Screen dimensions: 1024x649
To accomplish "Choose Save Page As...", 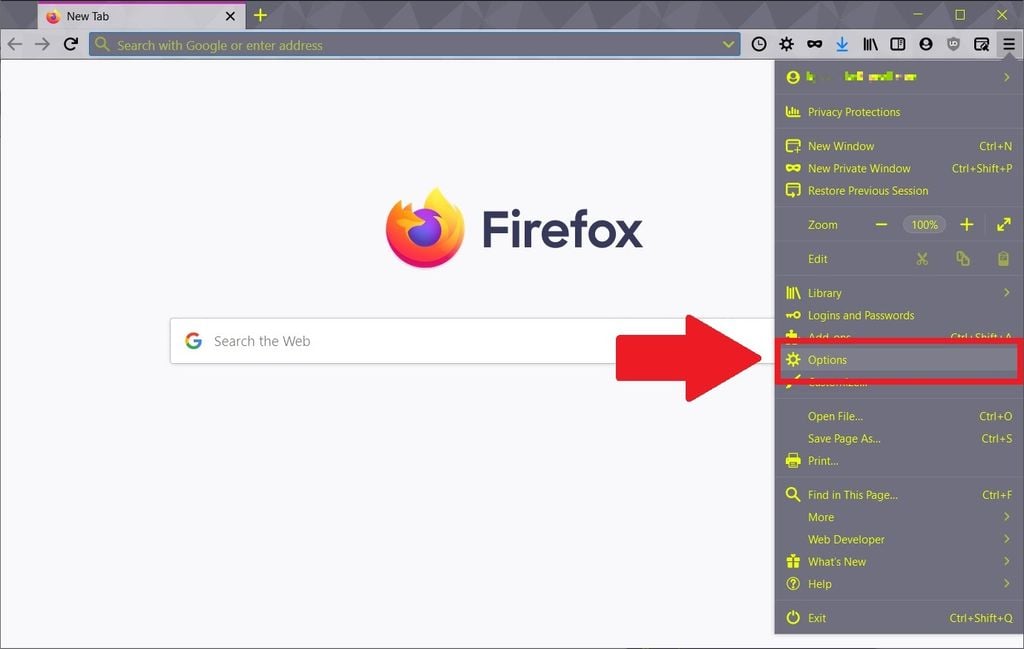I will (899, 438).
